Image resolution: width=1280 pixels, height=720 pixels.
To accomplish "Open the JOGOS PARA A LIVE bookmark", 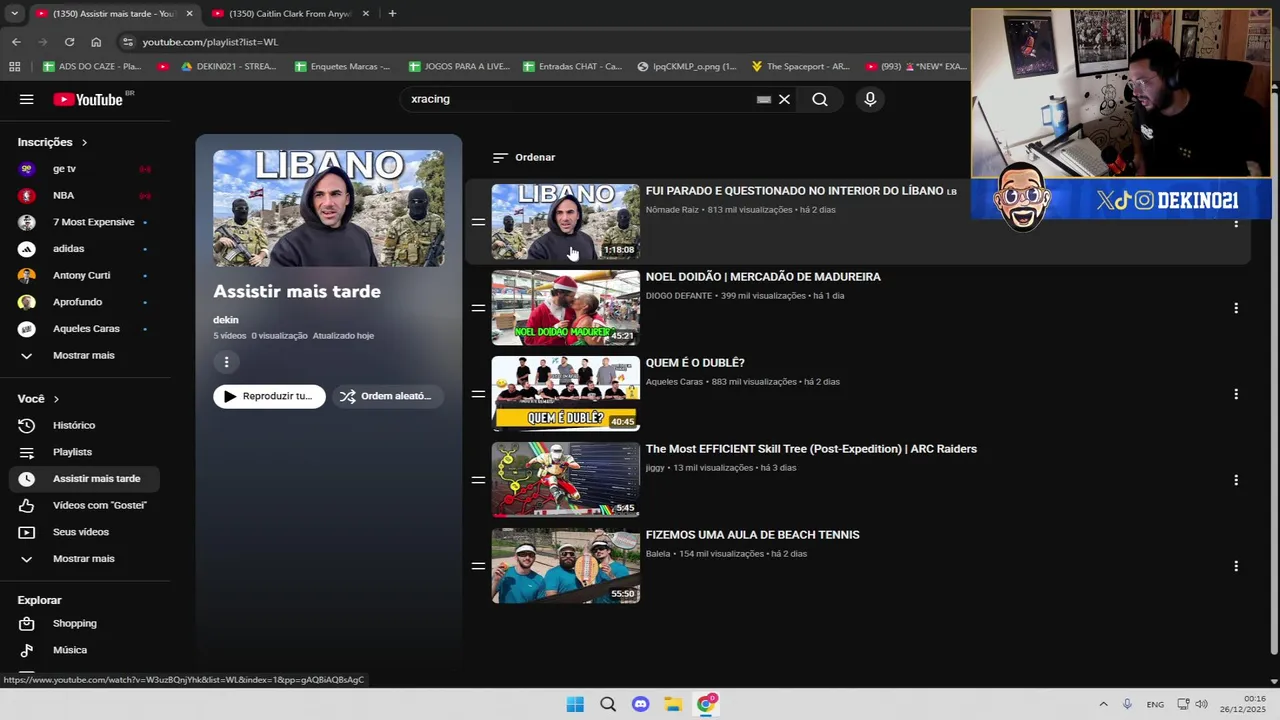I will pos(458,66).
